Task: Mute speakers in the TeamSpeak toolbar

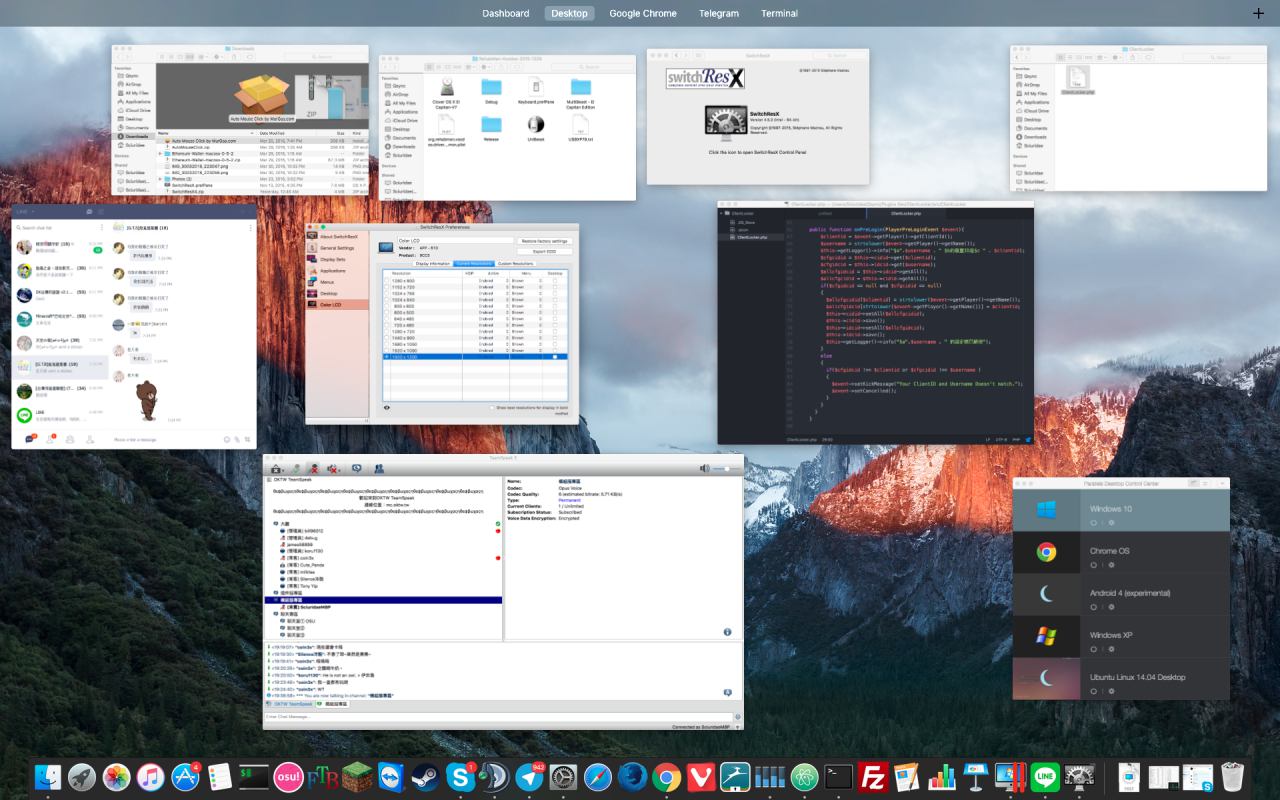Action: pyautogui.click(x=334, y=468)
